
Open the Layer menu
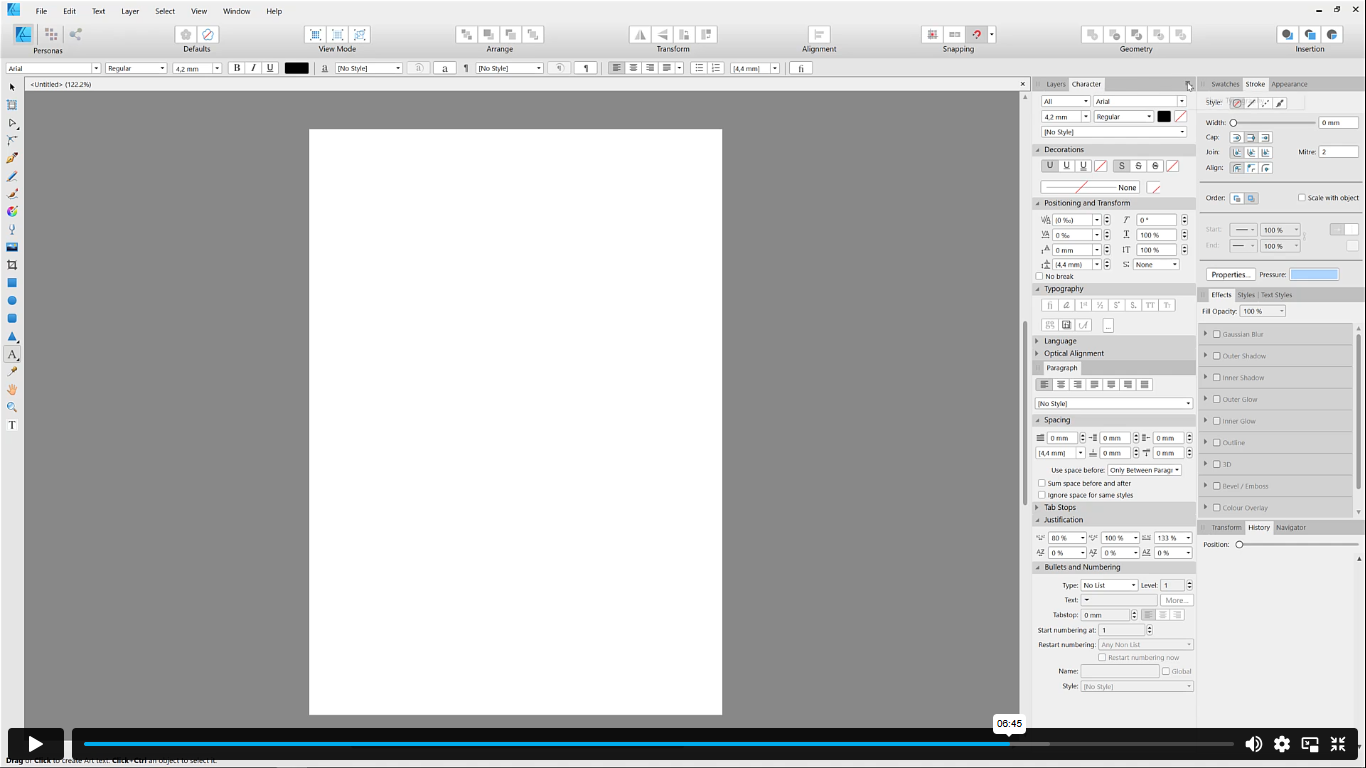[x=130, y=11]
